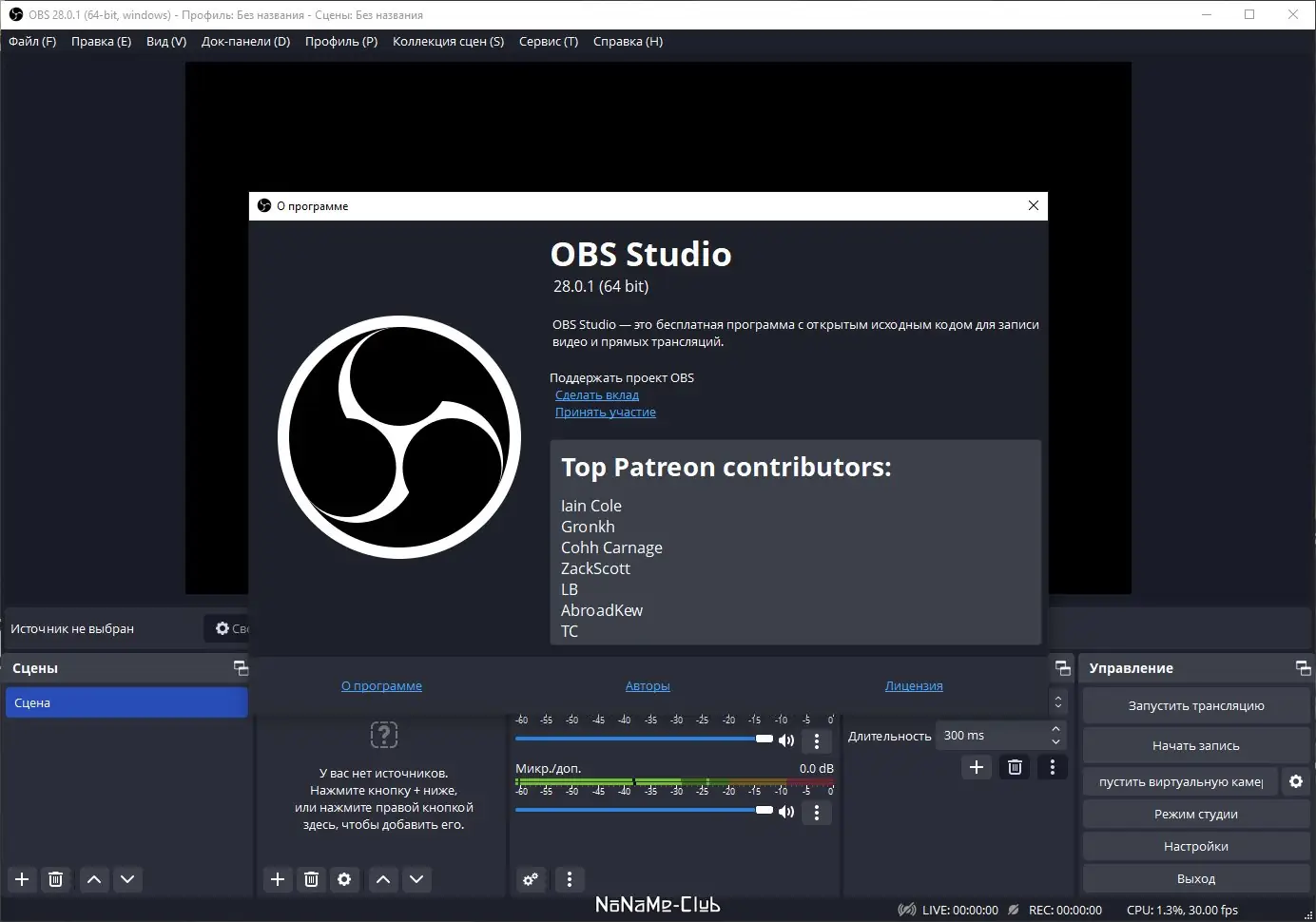Add a transition with the plus icon
This screenshot has height=922, width=1316.
click(x=977, y=767)
